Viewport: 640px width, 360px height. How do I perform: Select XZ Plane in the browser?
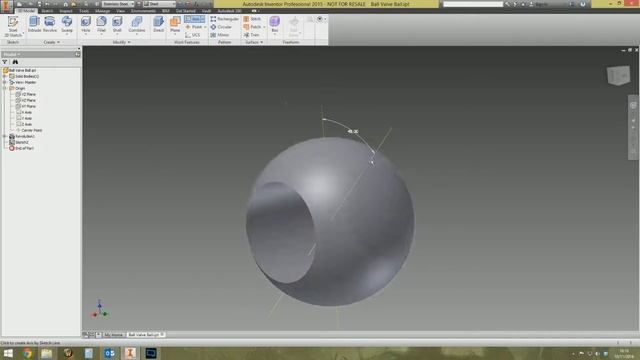click(26, 100)
